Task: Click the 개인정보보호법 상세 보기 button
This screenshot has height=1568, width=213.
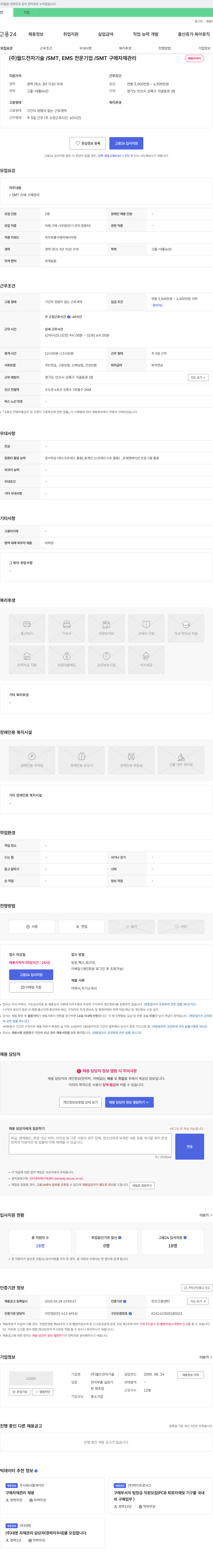Action: [x=80, y=1102]
